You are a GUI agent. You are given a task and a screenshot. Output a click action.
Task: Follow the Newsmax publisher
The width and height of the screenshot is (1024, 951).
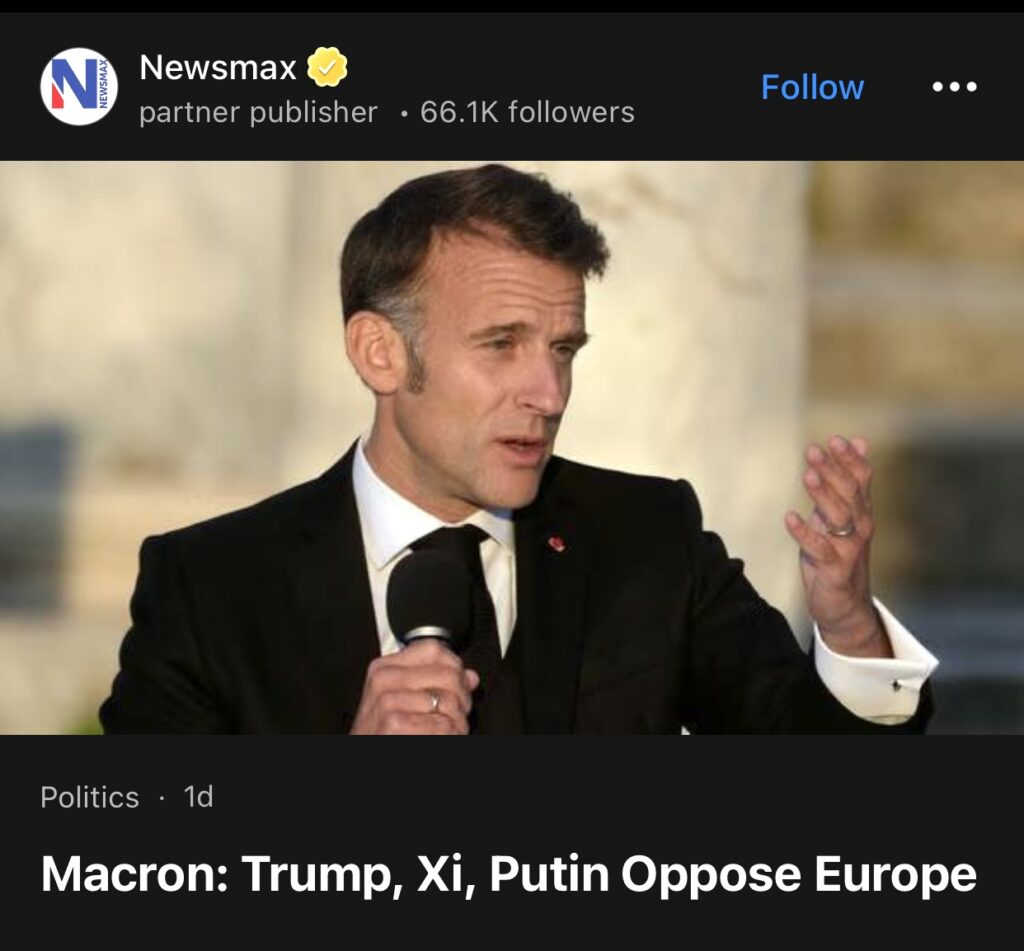point(812,87)
